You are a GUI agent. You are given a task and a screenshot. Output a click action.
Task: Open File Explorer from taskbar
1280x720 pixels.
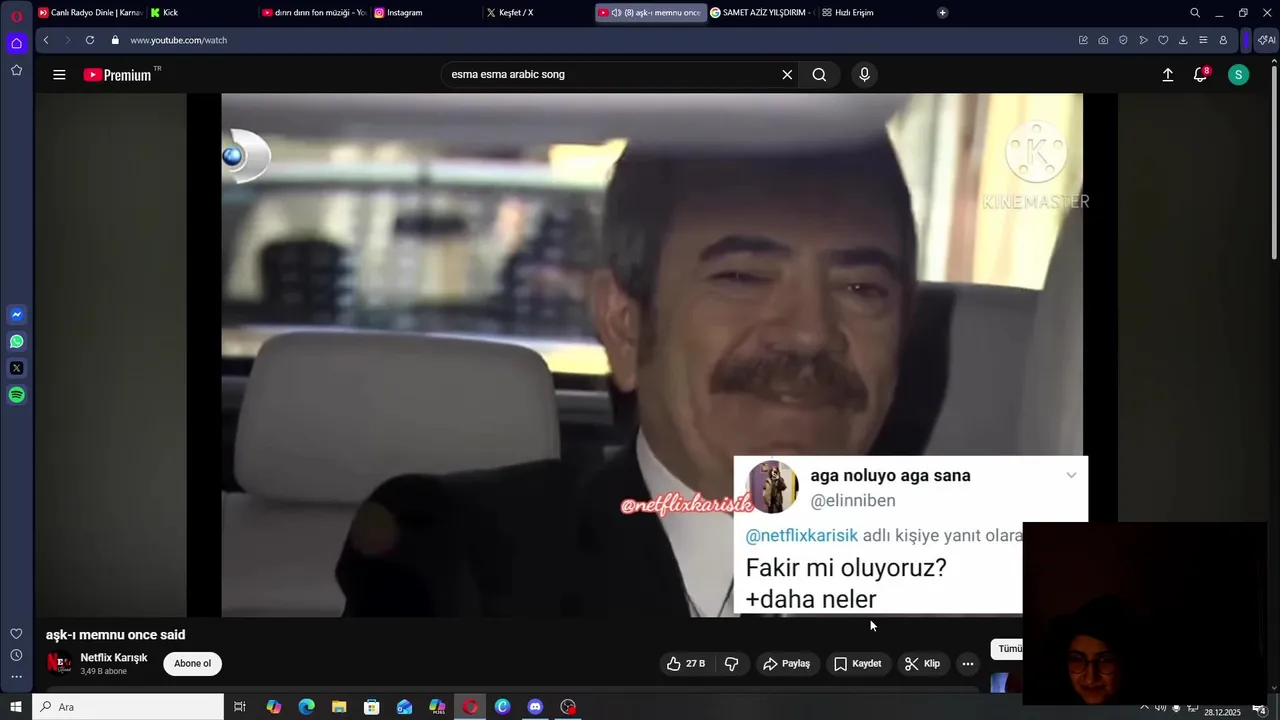point(339,707)
